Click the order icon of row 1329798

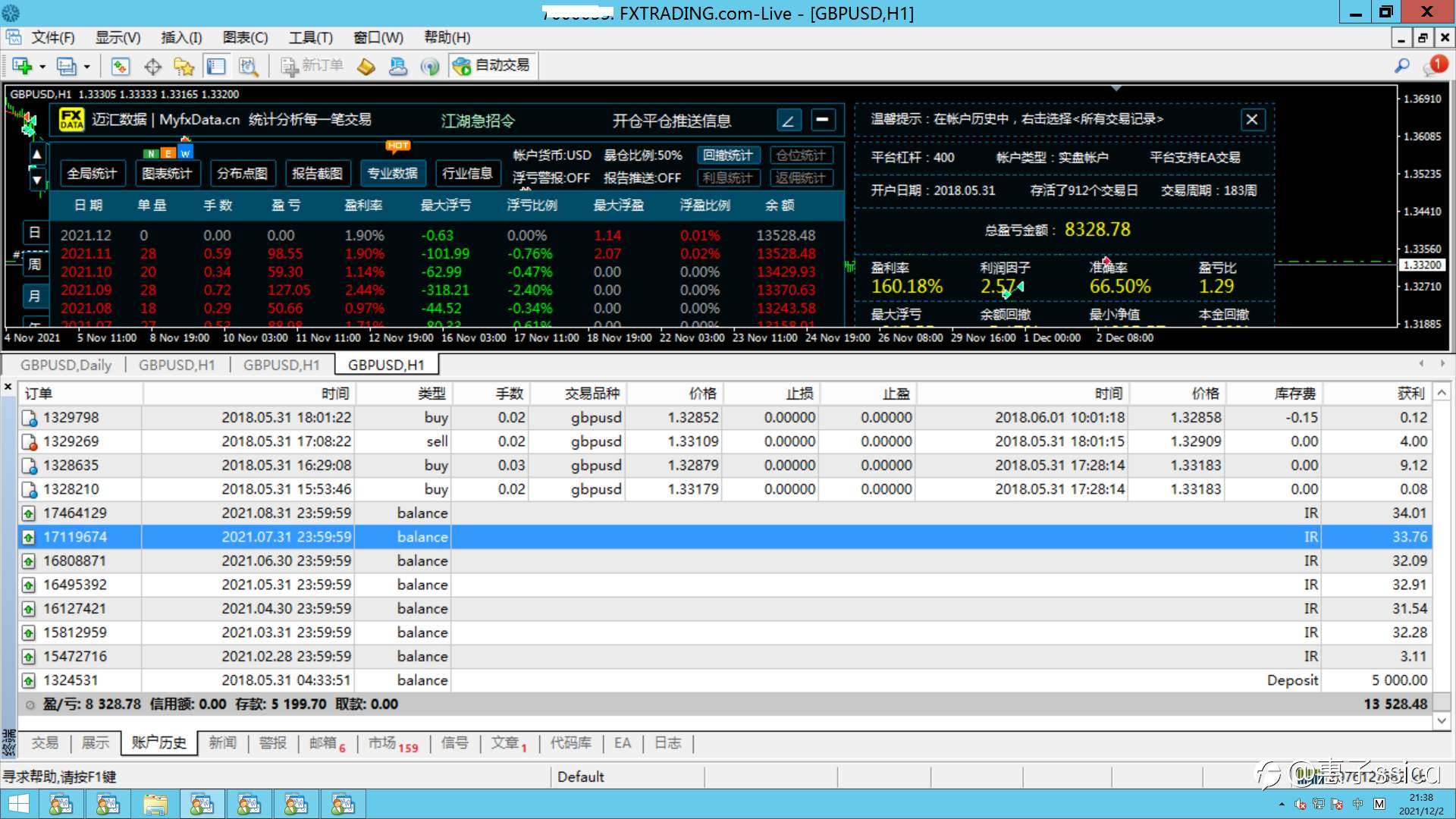(29, 418)
